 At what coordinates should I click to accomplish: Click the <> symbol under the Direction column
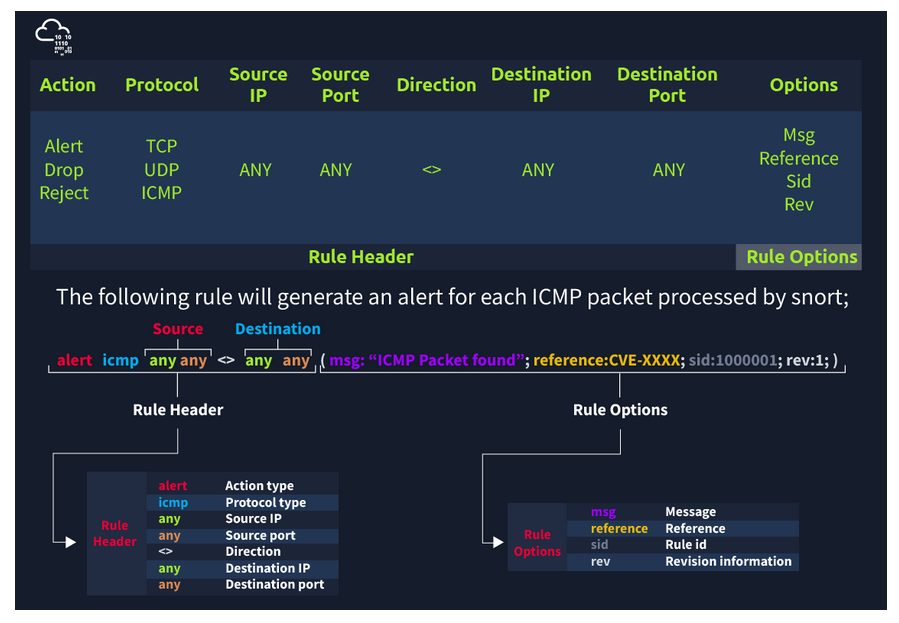coord(431,170)
